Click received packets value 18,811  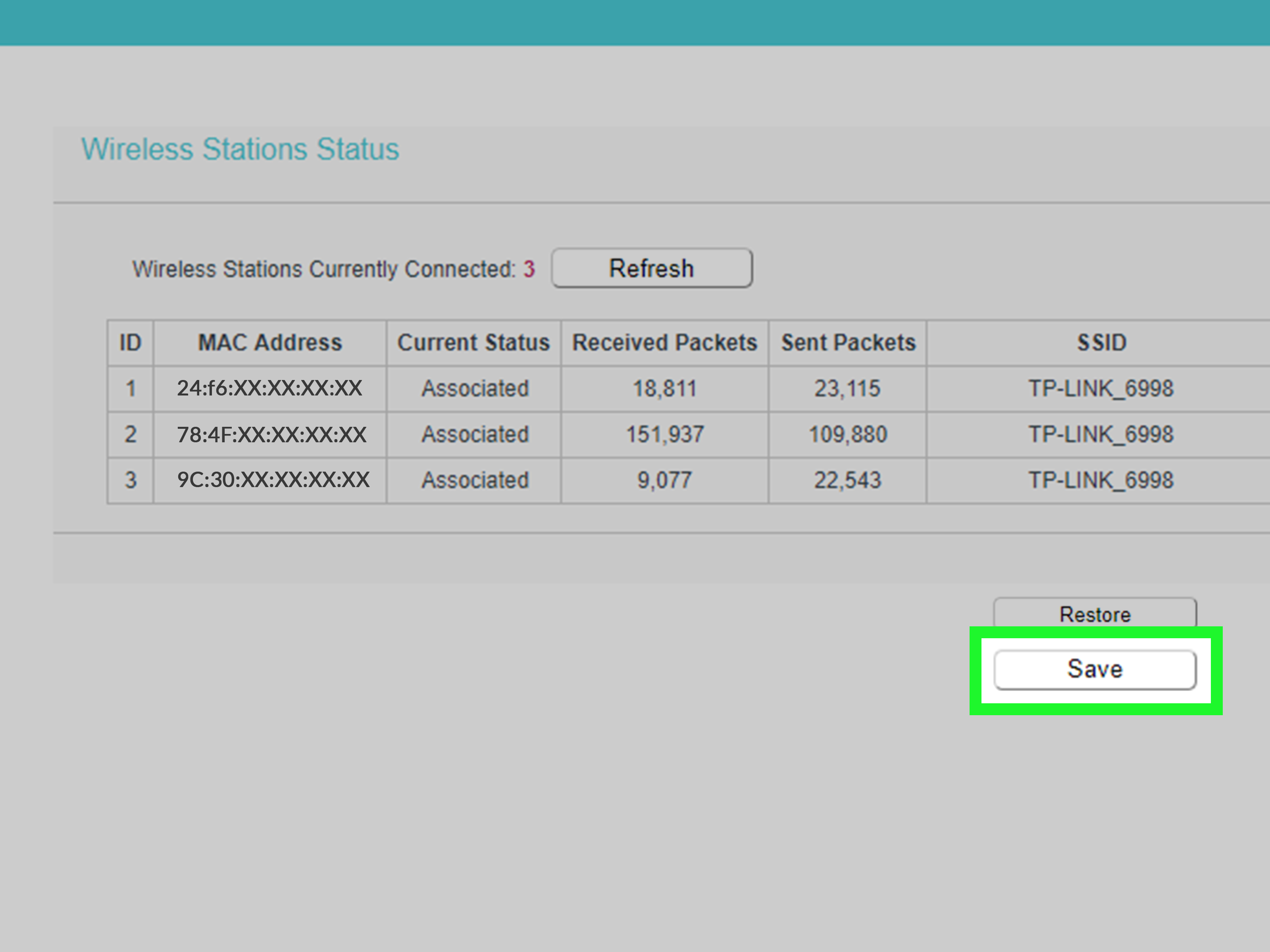point(664,388)
